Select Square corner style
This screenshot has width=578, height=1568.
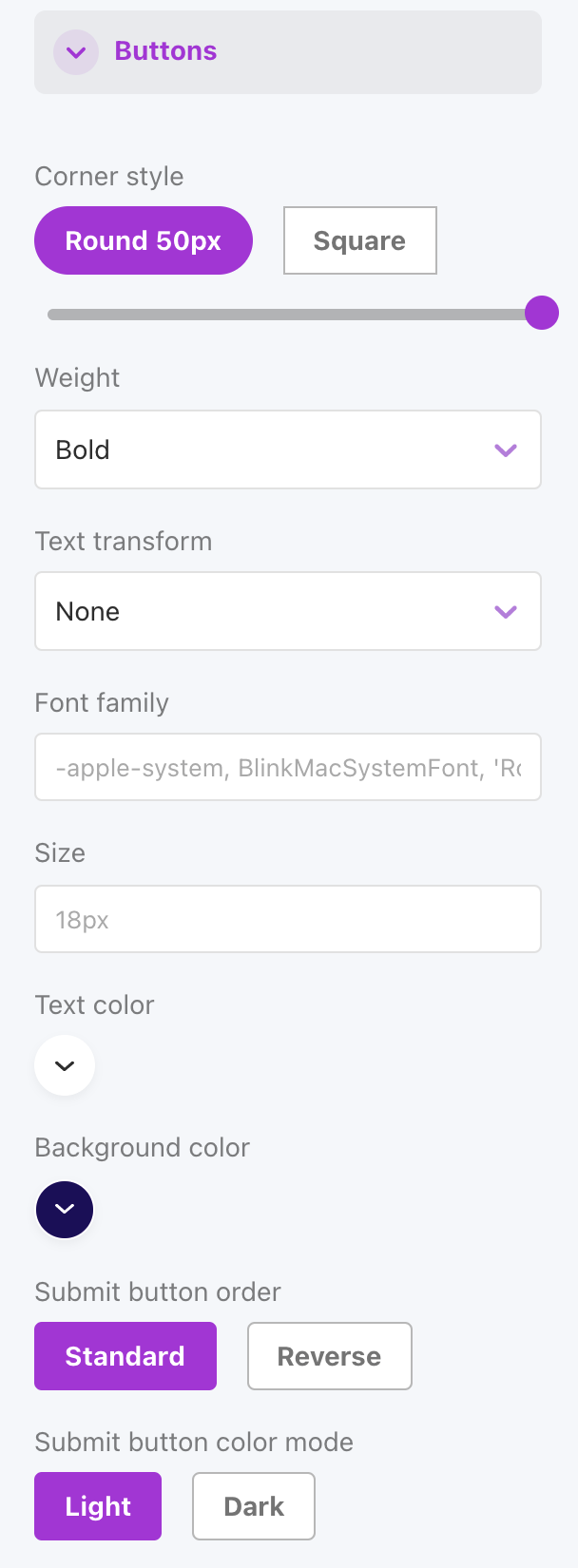[359, 241]
